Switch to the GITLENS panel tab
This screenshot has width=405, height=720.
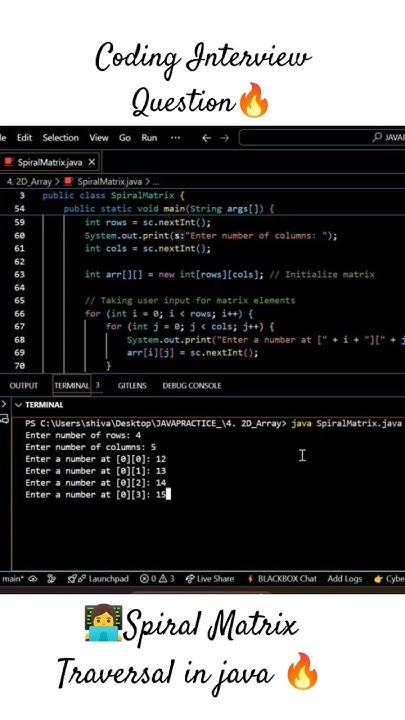click(x=132, y=386)
